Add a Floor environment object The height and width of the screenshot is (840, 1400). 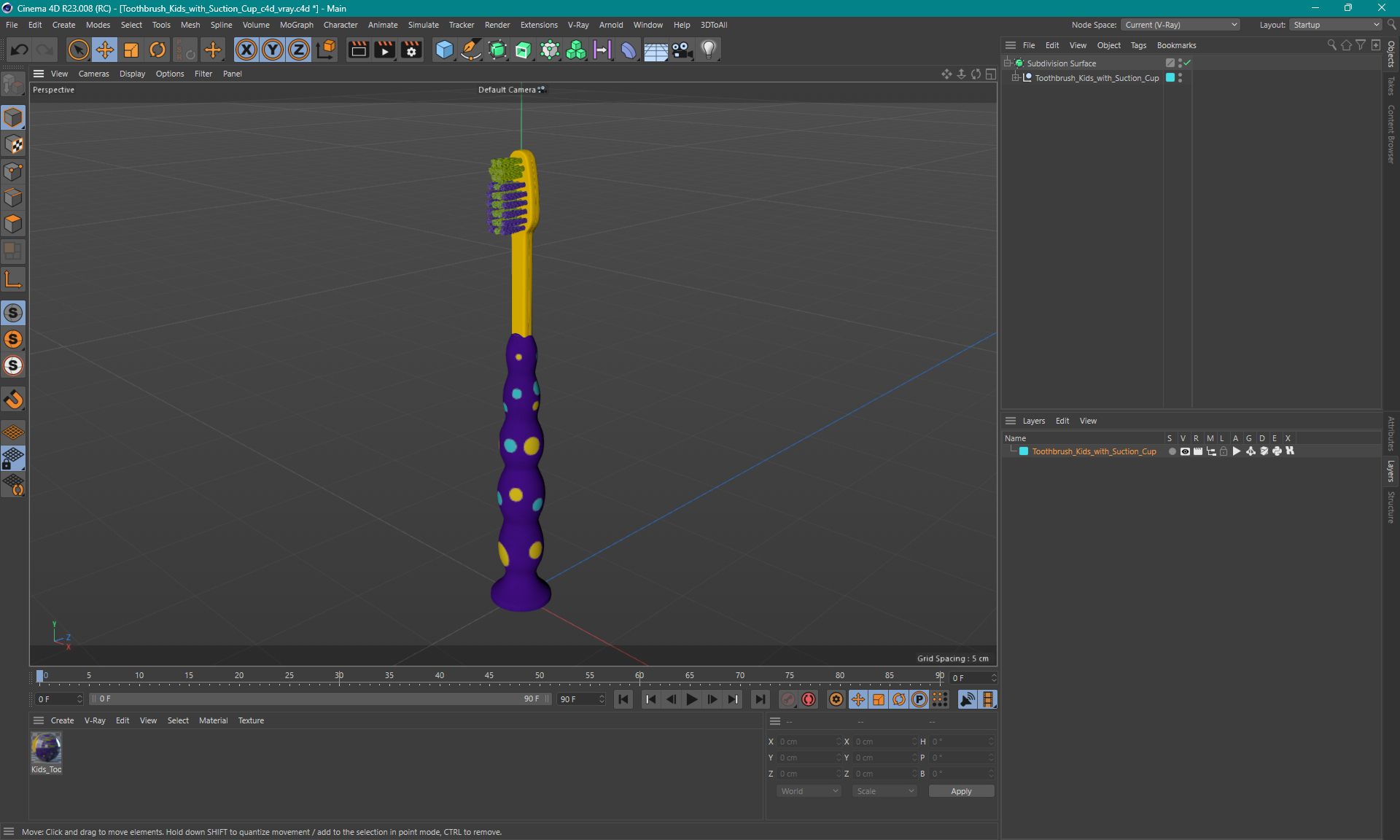[656, 50]
